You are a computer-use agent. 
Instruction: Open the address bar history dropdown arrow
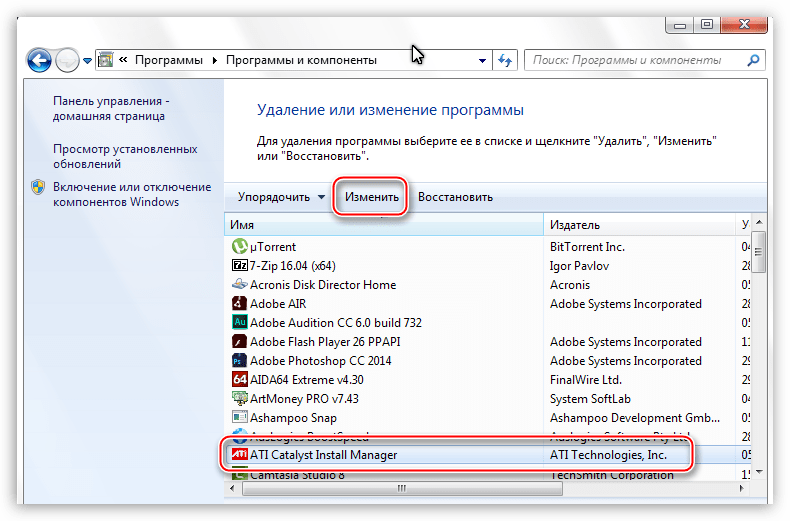pos(482,60)
